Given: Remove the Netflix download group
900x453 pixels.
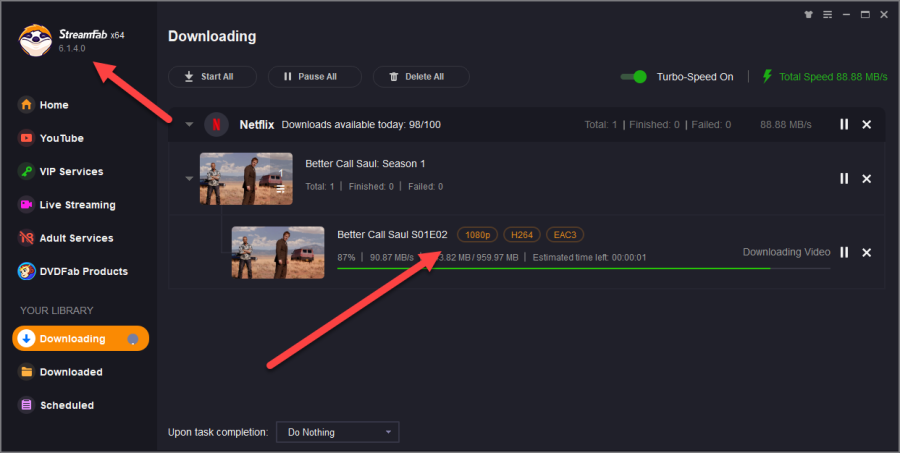Looking at the screenshot, I should [867, 125].
